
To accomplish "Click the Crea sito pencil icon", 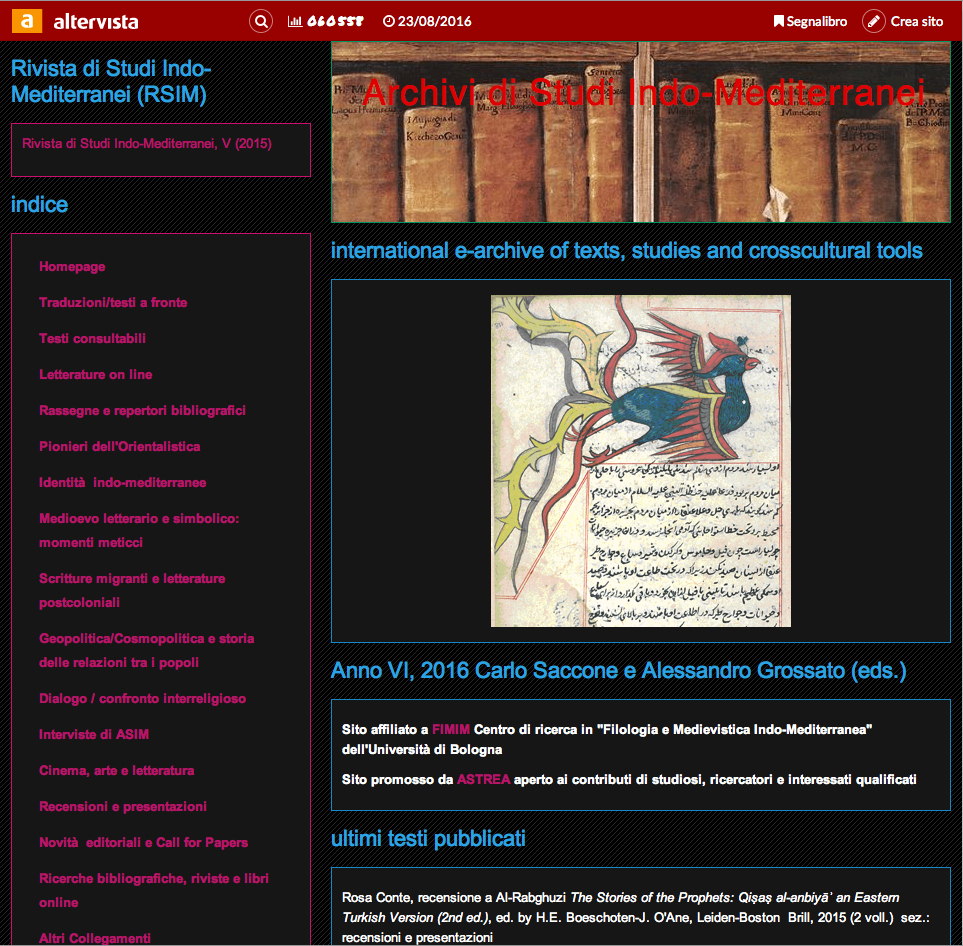I will tap(873, 22).
